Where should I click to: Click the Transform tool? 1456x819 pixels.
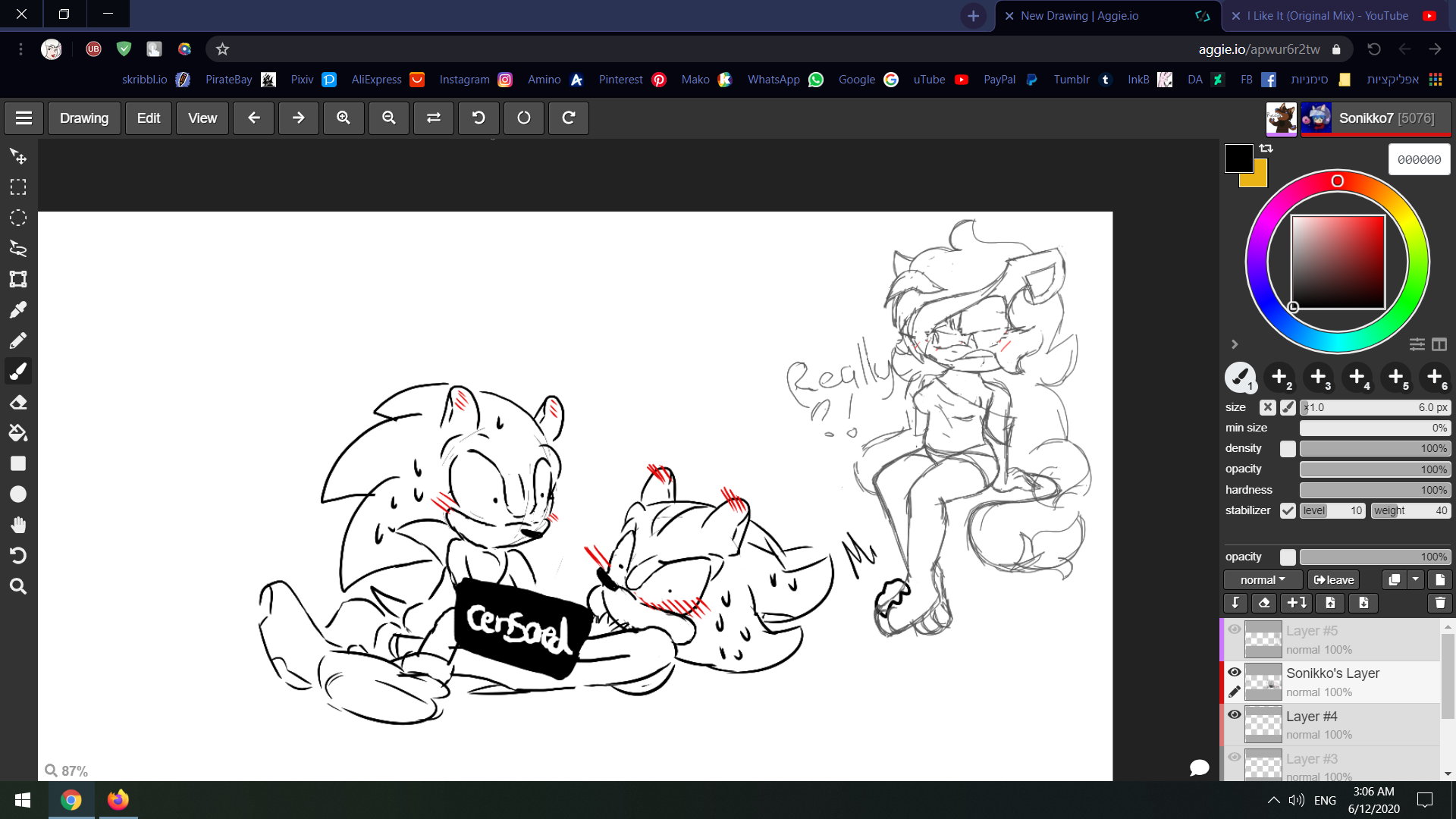[18, 279]
